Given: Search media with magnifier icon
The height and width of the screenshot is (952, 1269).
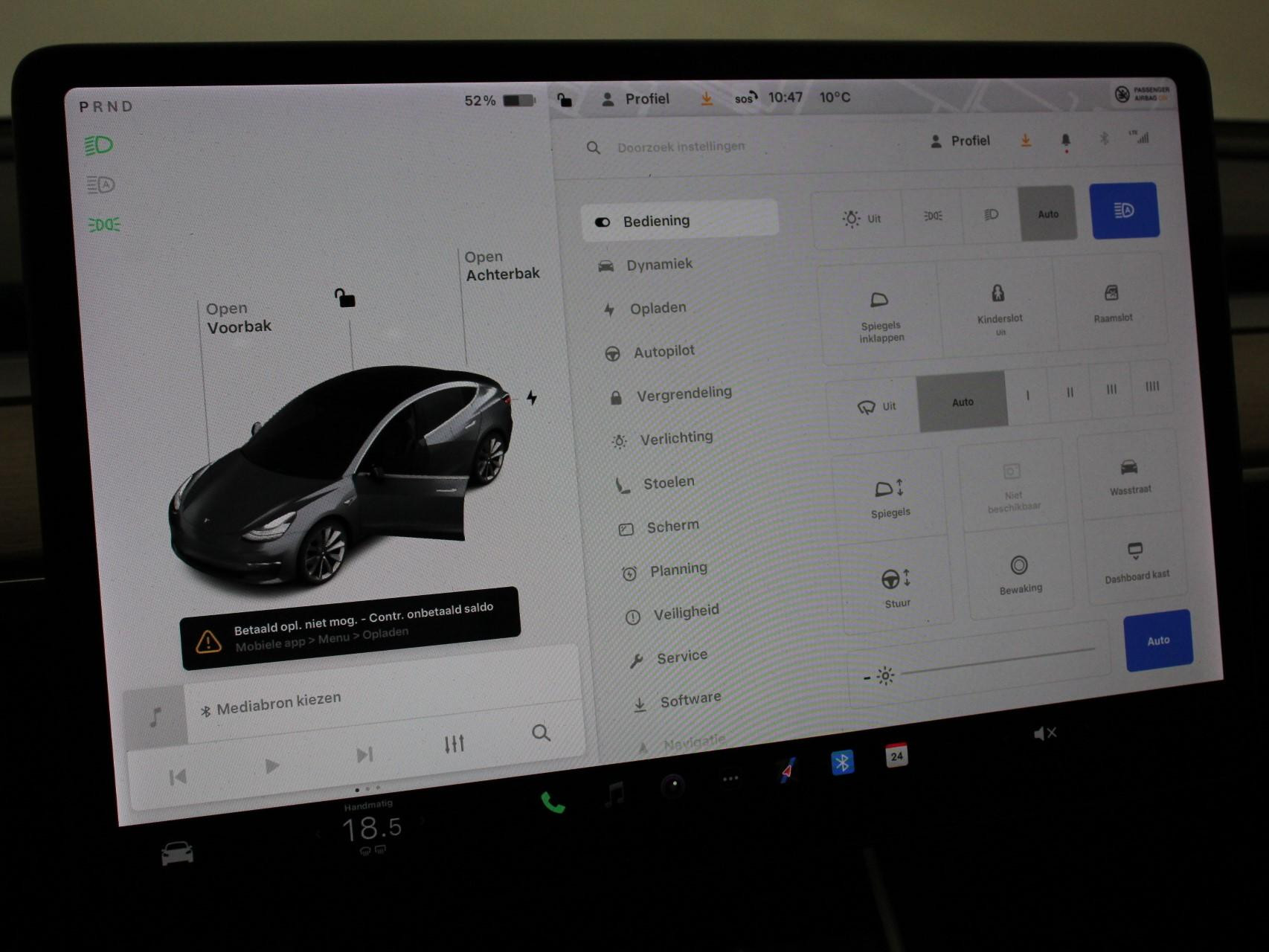Looking at the screenshot, I should tap(541, 733).
